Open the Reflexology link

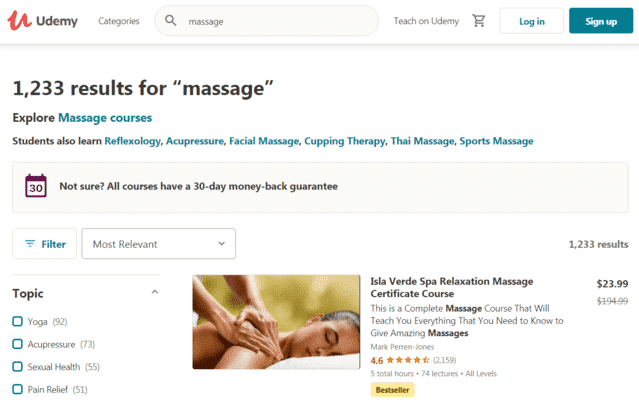[132, 141]
